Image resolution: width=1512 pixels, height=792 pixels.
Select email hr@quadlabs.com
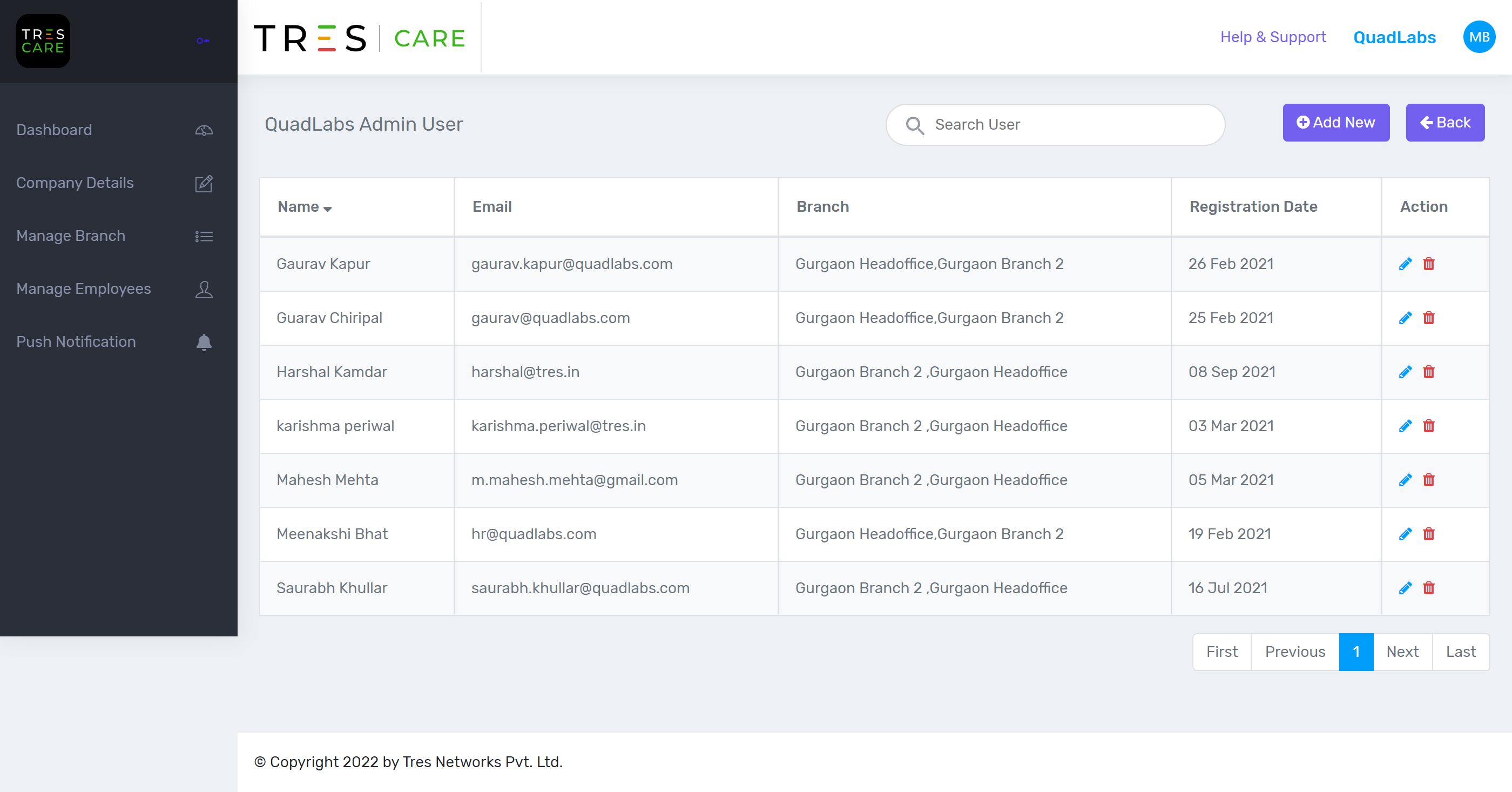pyautogui.click(x=534, y=534)
